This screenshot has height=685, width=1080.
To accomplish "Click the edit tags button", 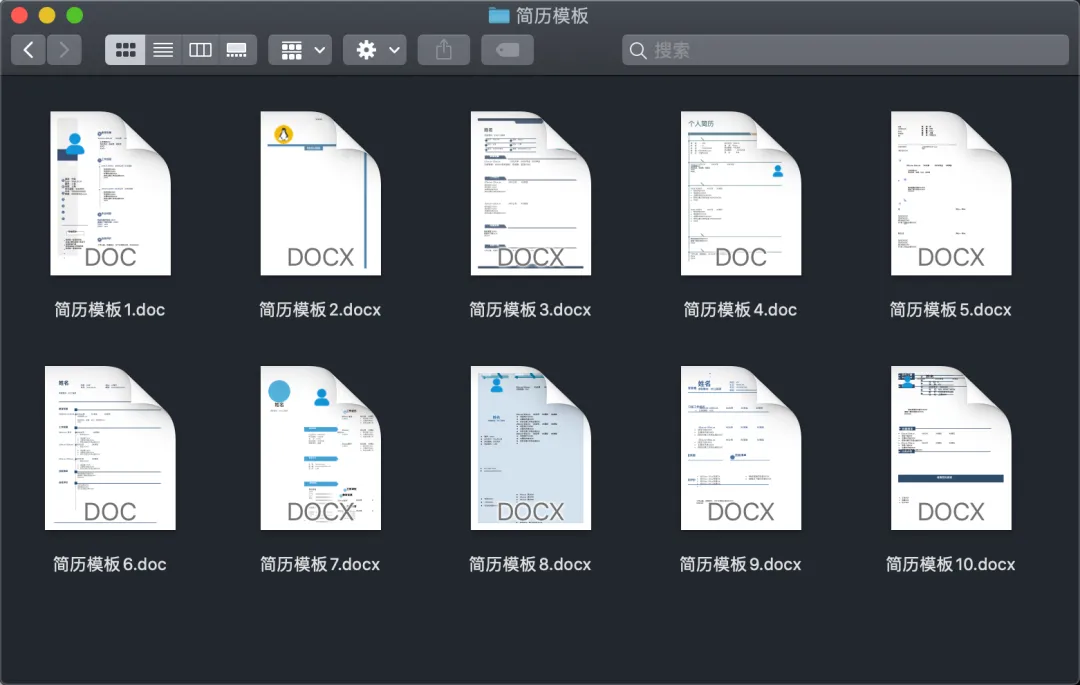I will point(508,50).
